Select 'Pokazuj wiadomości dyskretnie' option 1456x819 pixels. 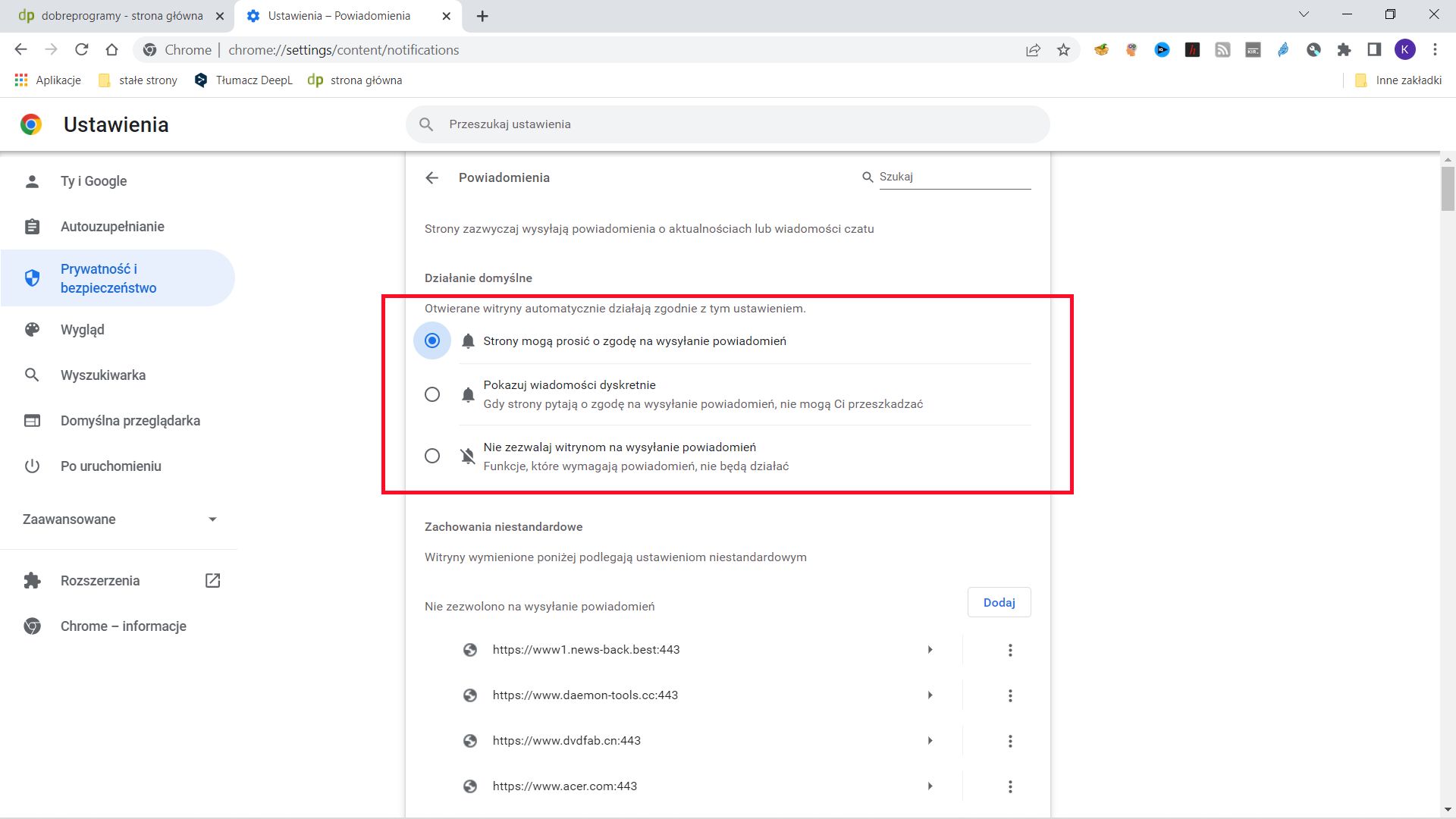tap(432, 394)
